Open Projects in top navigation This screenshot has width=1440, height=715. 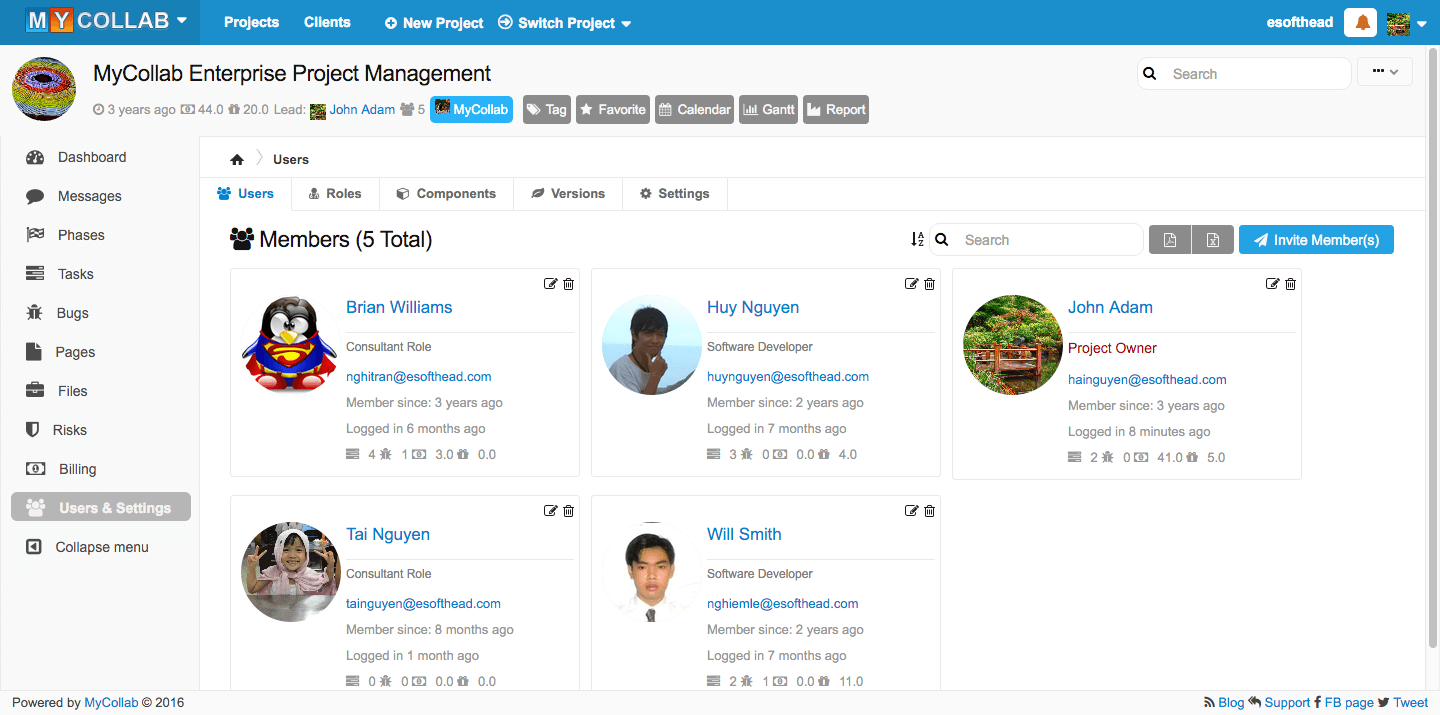click(251, 22)
